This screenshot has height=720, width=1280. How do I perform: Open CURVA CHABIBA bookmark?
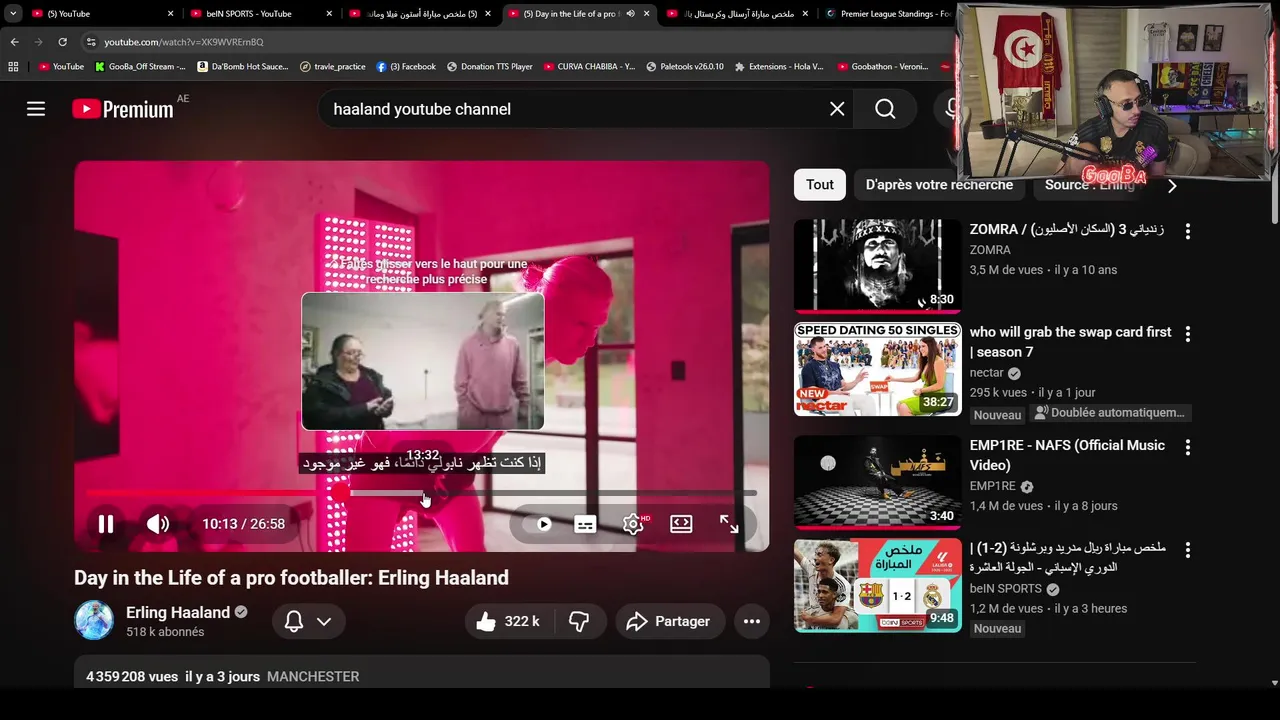[x=590, y=67]
